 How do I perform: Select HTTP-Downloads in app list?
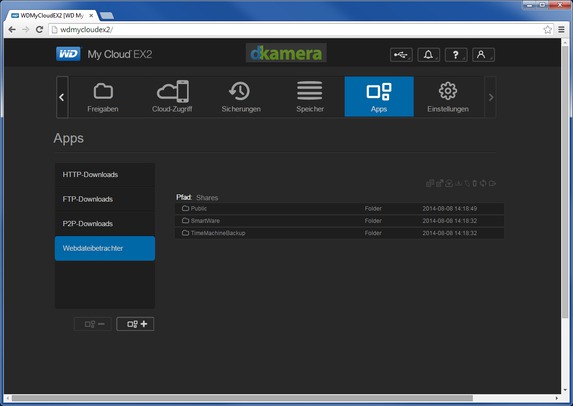pos(105,175)
